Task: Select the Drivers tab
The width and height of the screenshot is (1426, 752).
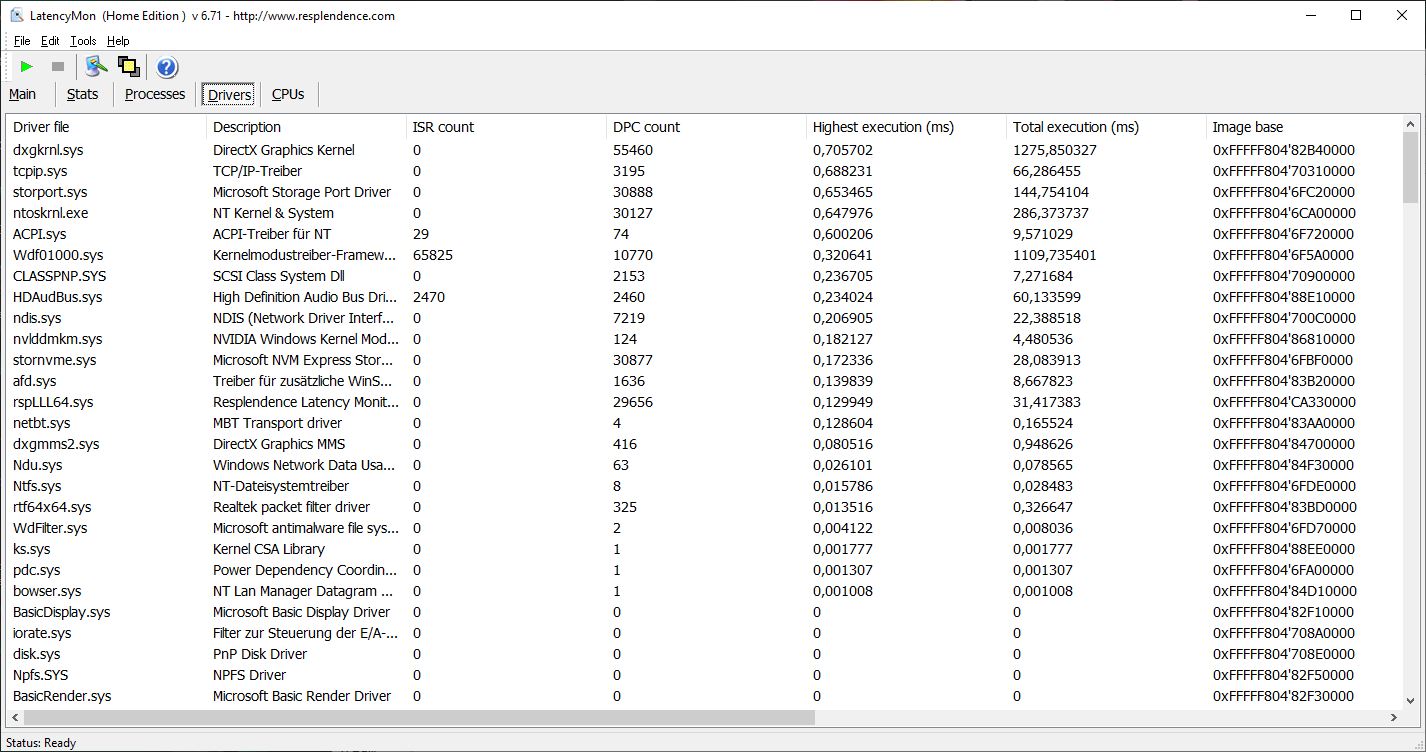Action: pos(229,95)
